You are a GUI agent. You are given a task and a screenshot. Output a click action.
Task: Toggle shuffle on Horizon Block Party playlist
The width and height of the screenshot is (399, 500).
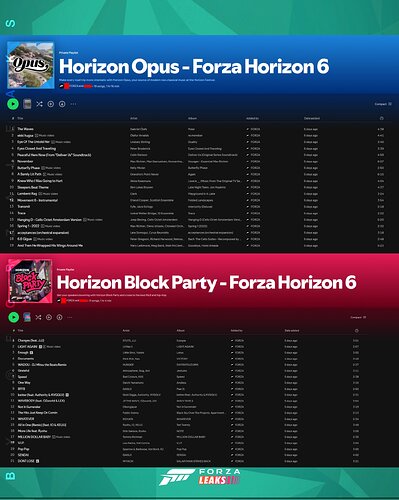pos(38,317)
